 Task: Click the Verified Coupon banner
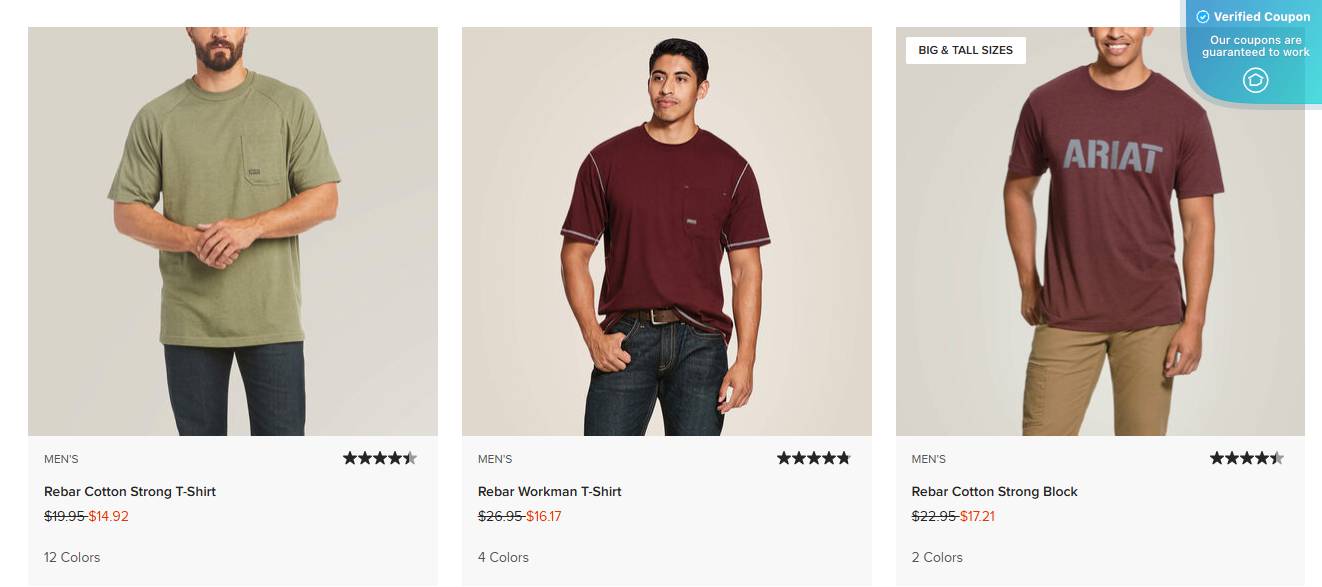pyautogui.click(x=1253, y=16)
